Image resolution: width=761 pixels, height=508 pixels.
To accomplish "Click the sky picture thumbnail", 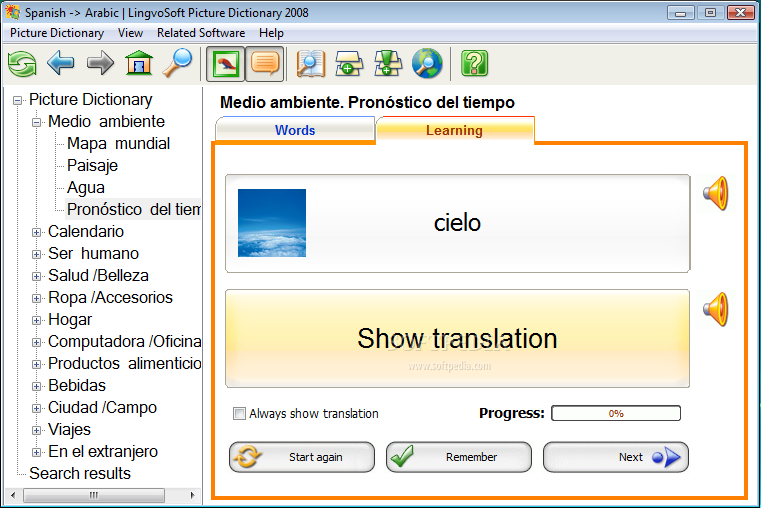I will pos(272,223).
